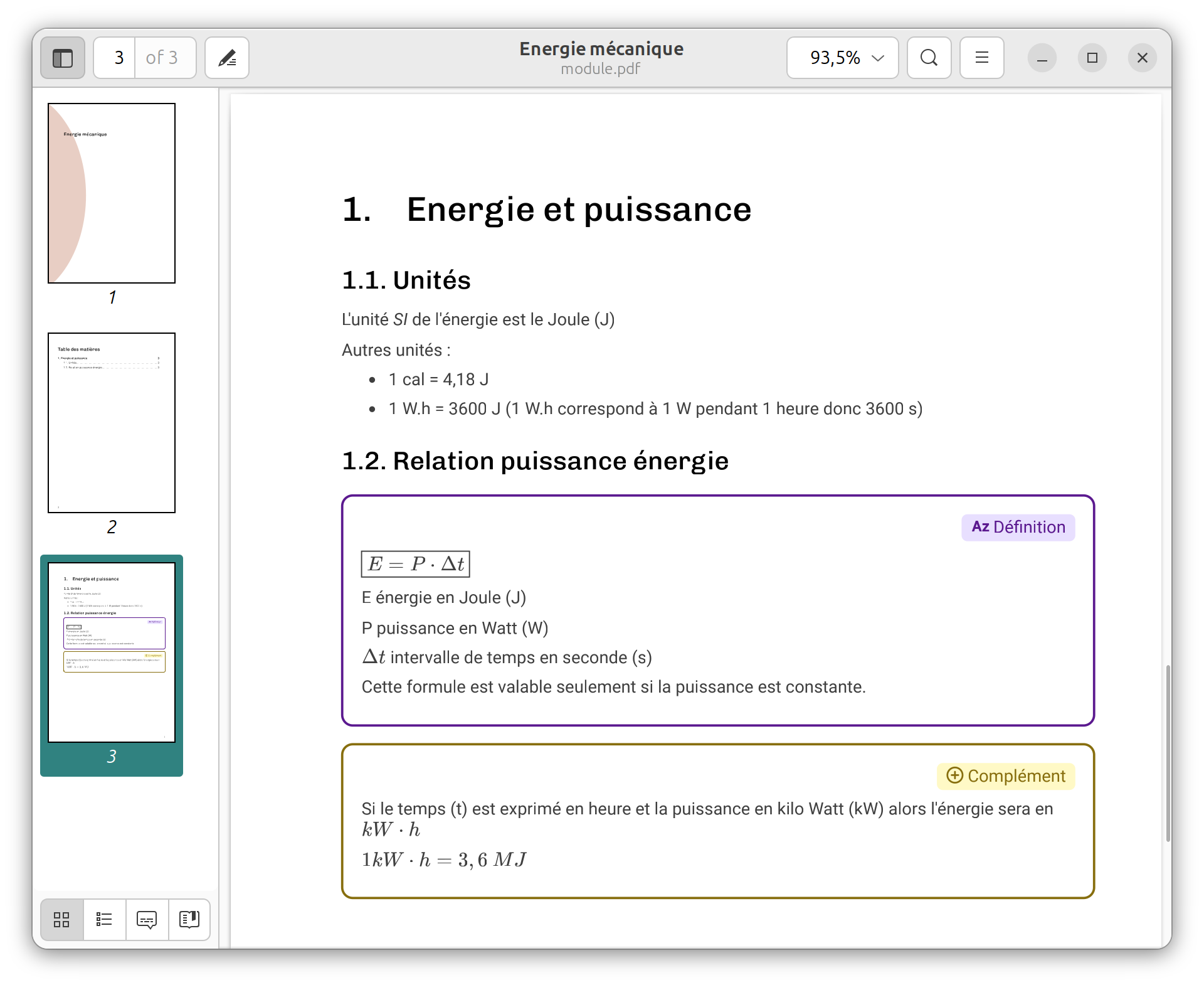Select page 1 thumbnail
The image size is (1204, 985).
click(x=112, y=193)
